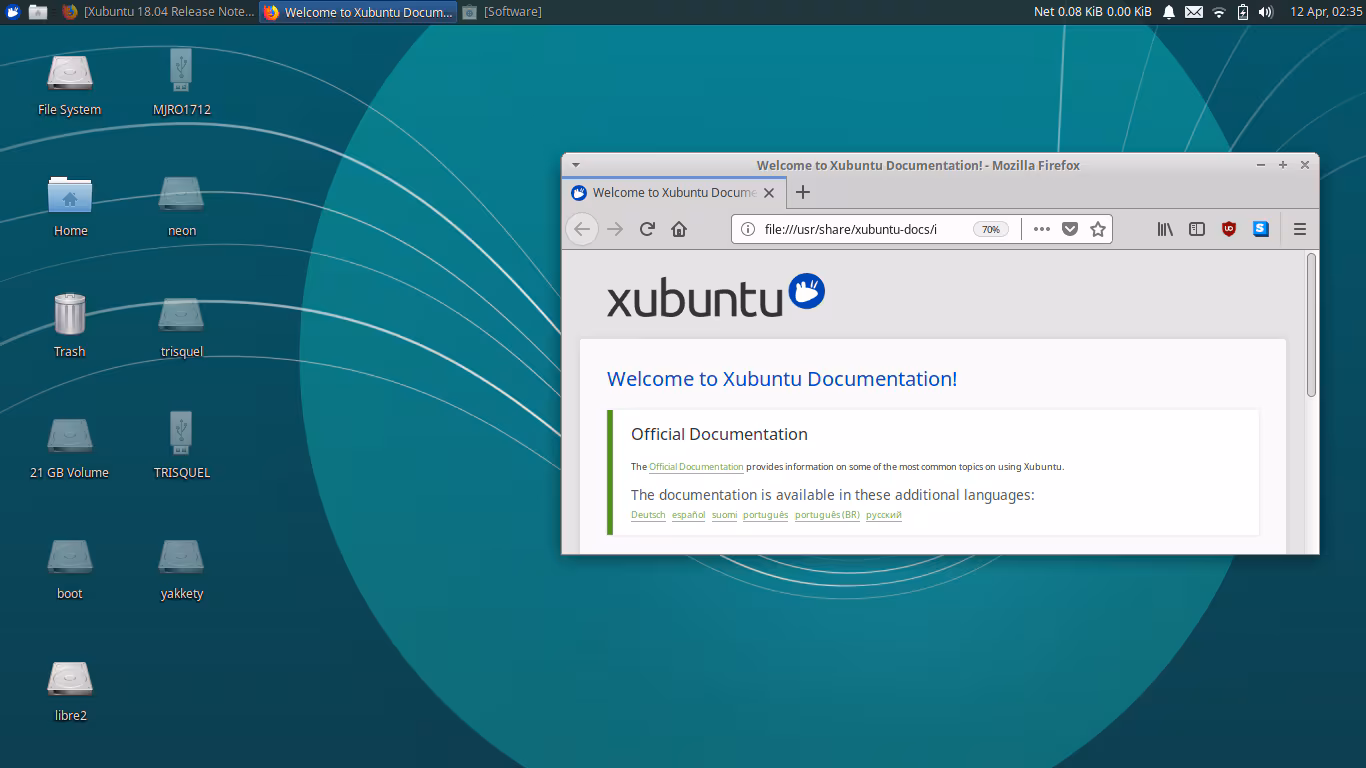
Task: Click the Firefox page vertical scrollbar
Action: click(x=1312, y=325)
